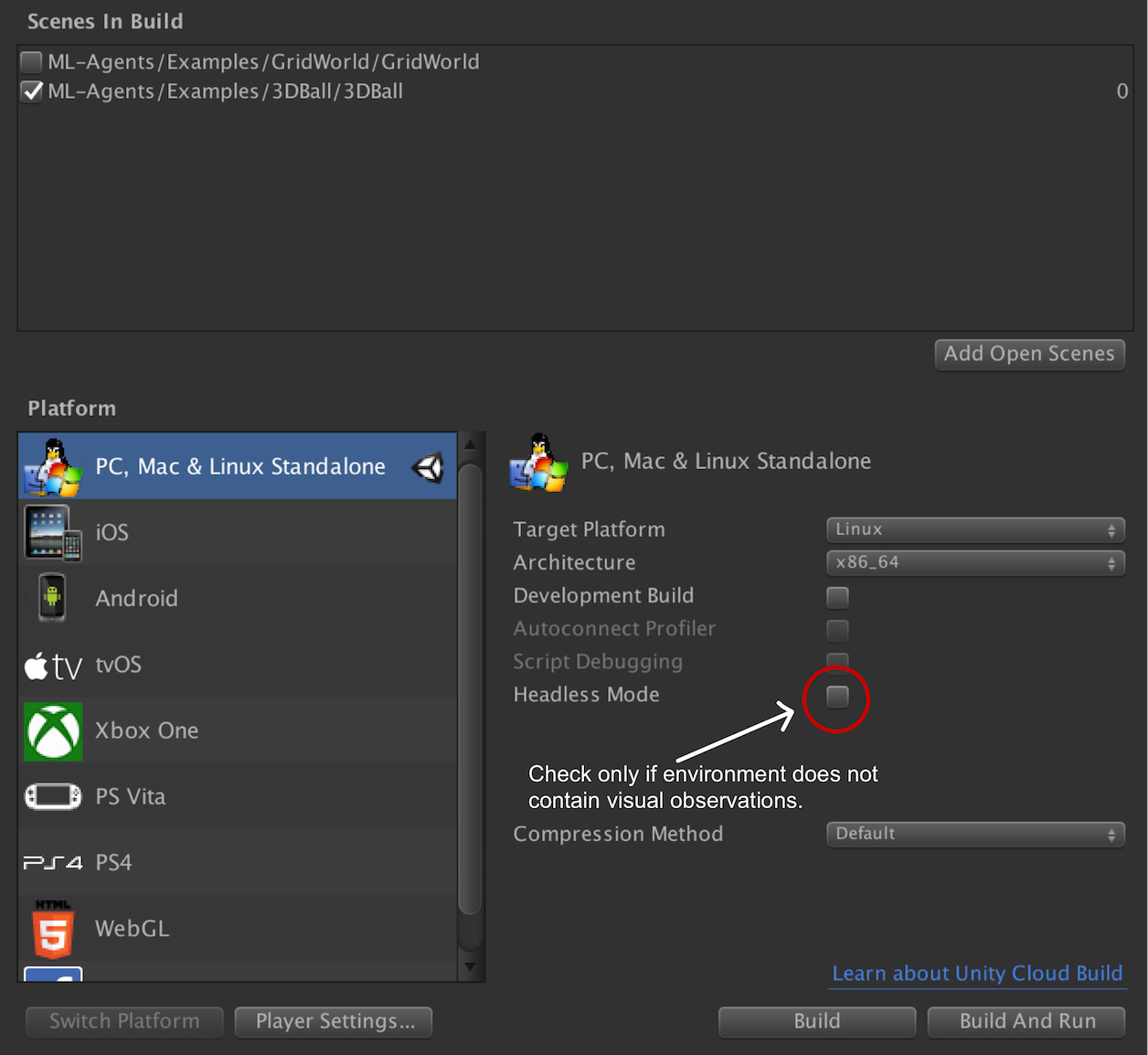Check the Headless Mode checkbox
This screenshot has width=1148, height=1055.
click(x=837, y=697)
